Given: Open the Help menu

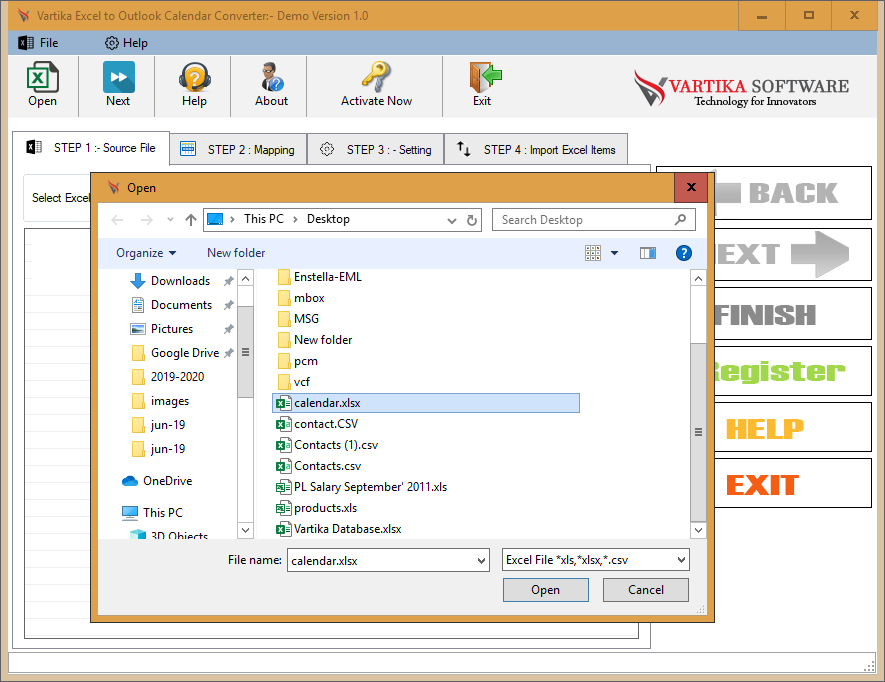Looking at the screenshot, I should [x=126, y=43].
